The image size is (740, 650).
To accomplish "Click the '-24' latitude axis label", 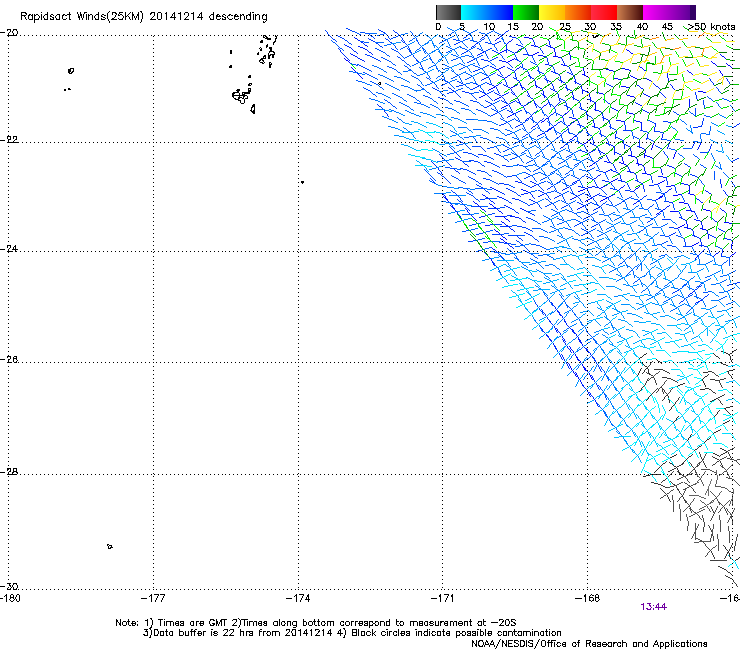I will pyautogui.click(x=9, y=249).
